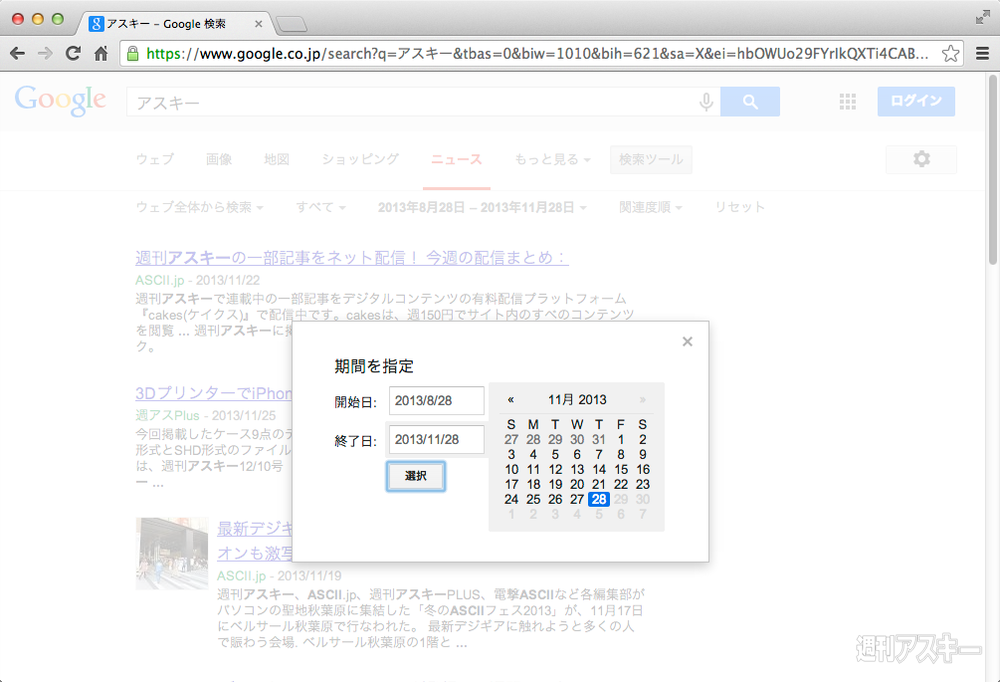Switch to the ショッピング tab
Image resolution: width=1000 pixels, height=682 pixels.
pos(360,159)
